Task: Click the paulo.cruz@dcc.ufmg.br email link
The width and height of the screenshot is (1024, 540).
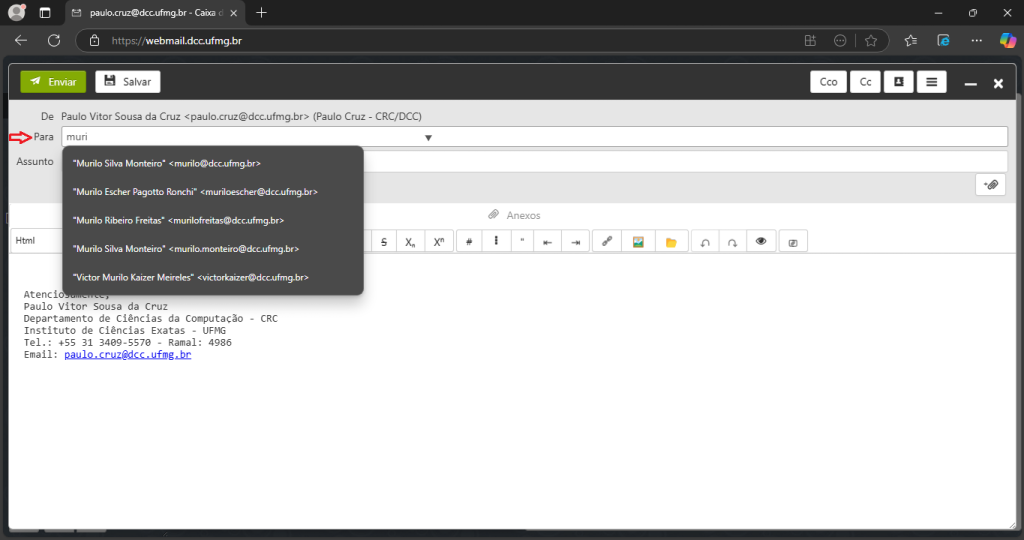Action: click(127, 355)
